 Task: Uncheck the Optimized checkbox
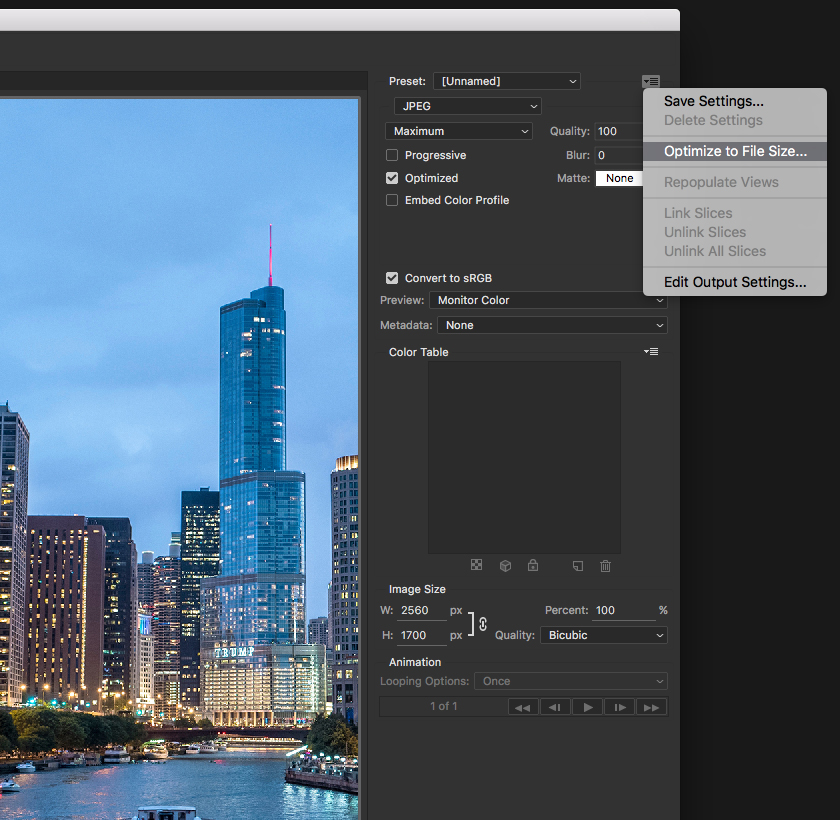click(x=392, y=178)
